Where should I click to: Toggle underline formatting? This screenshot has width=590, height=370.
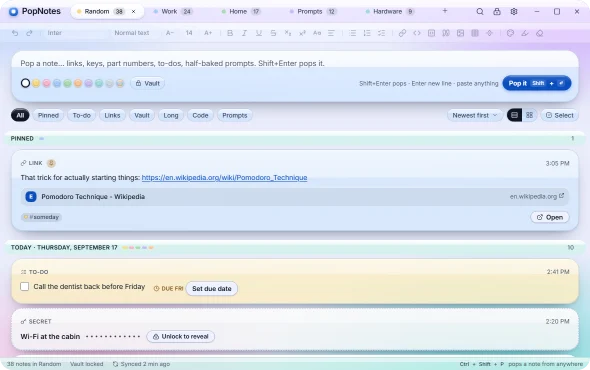259,33
